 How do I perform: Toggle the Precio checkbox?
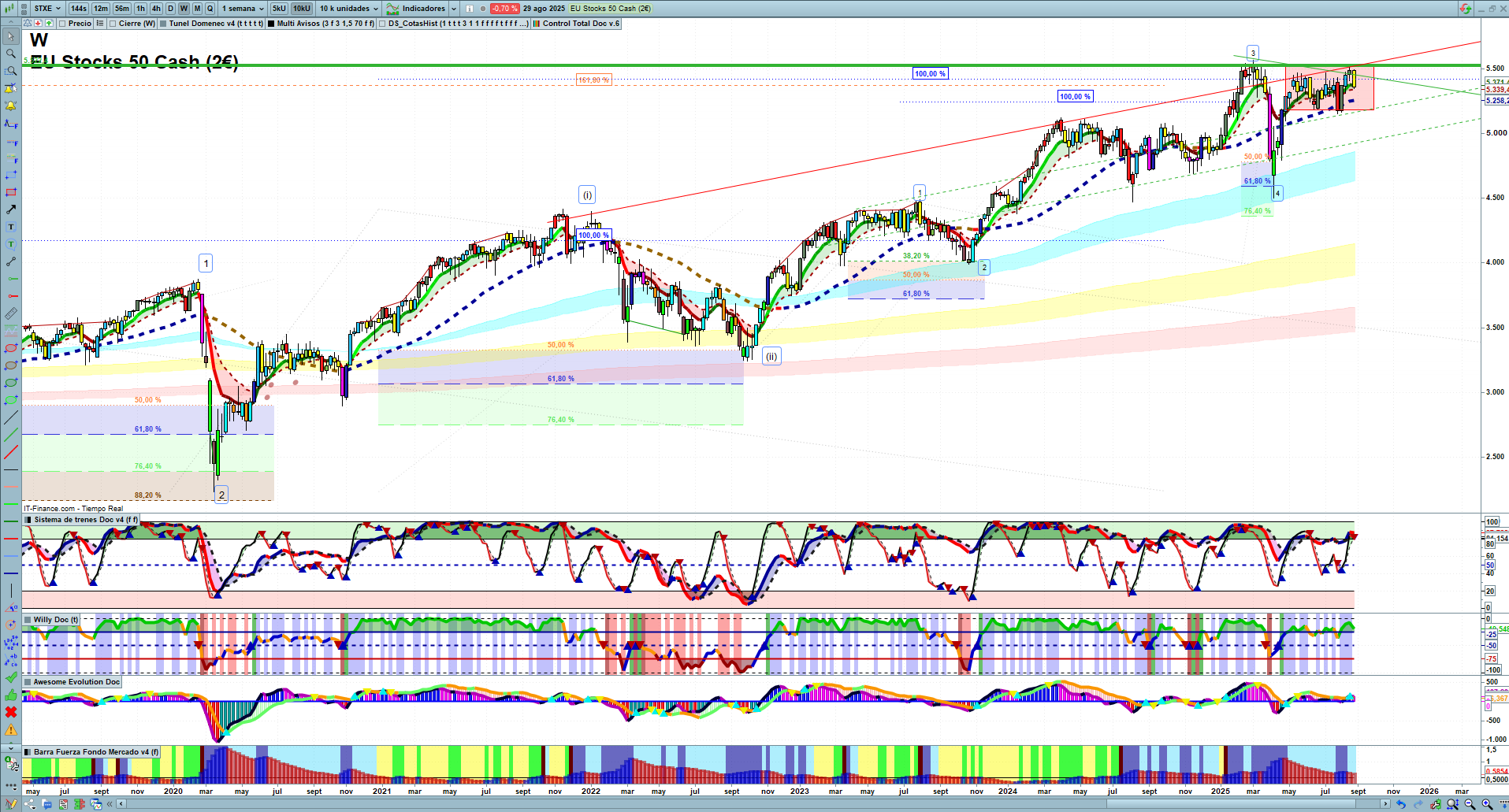point(62,24)
